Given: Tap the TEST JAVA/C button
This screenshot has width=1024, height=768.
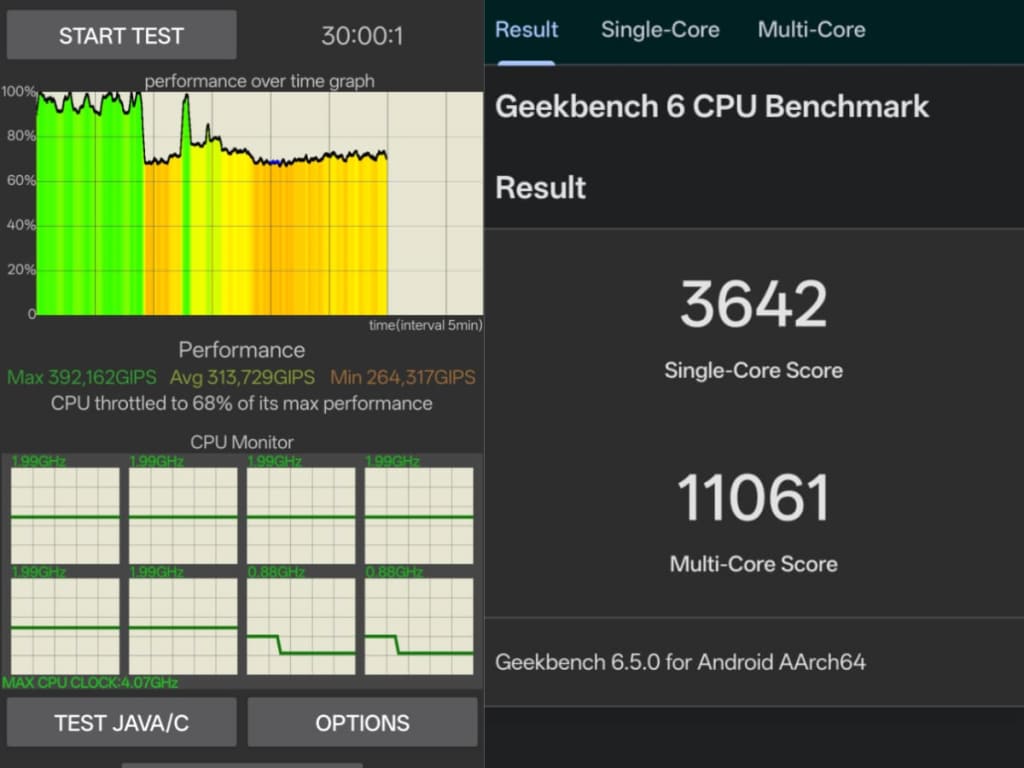Looking at the screenshot, I should tap(121, 723).
